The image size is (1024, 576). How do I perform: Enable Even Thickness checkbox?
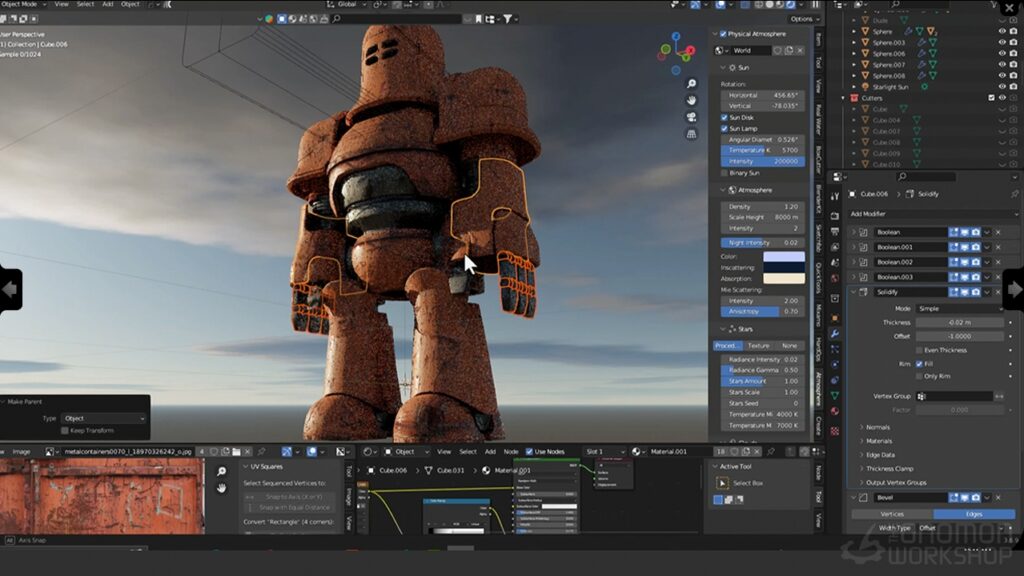point(920,350)
